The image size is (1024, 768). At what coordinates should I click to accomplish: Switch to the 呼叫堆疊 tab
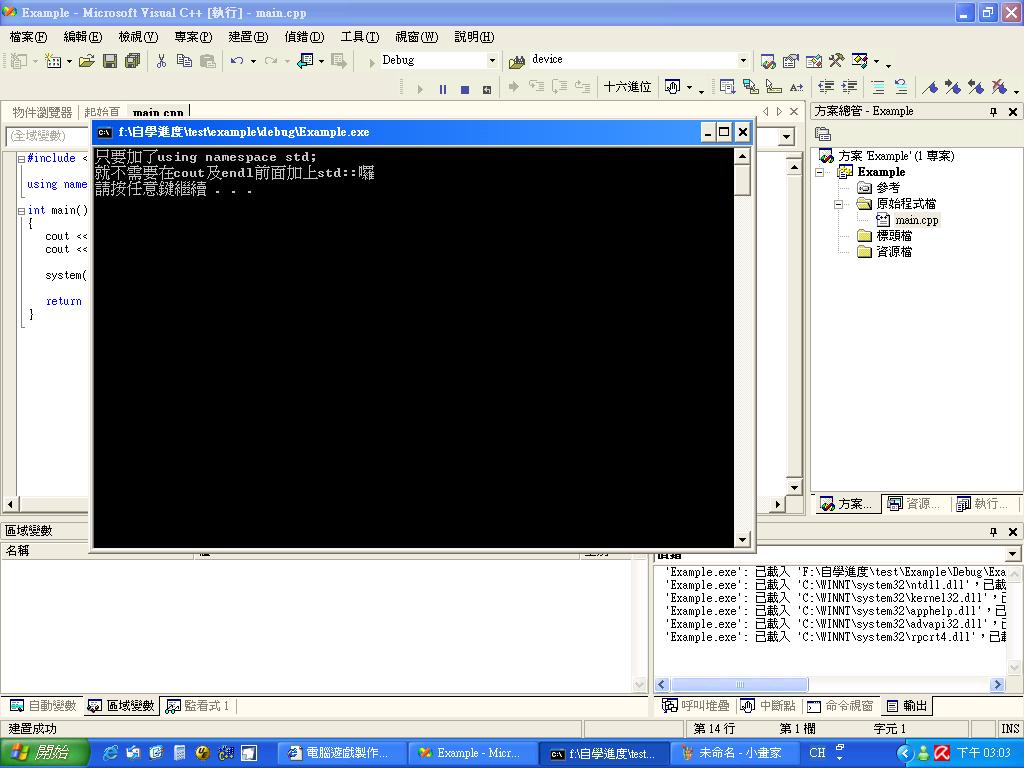click(x=696, y=706)
